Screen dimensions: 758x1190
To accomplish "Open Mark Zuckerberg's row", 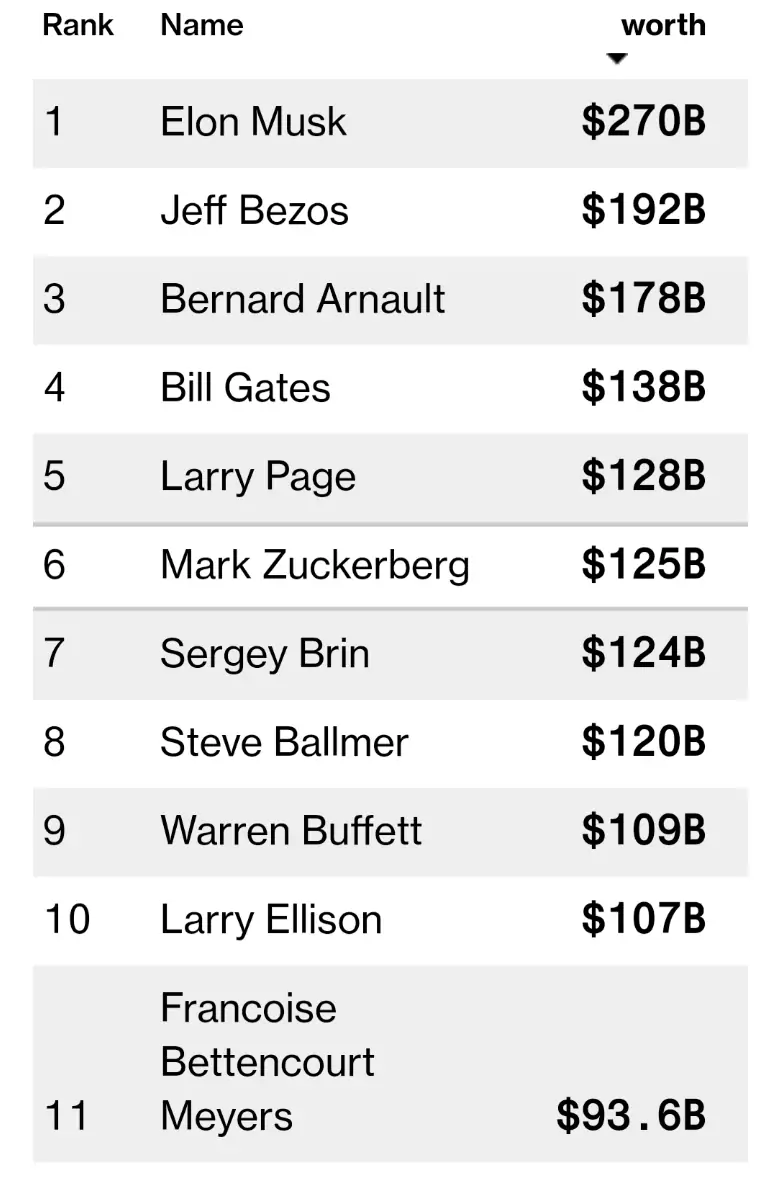I will [314, 565].
